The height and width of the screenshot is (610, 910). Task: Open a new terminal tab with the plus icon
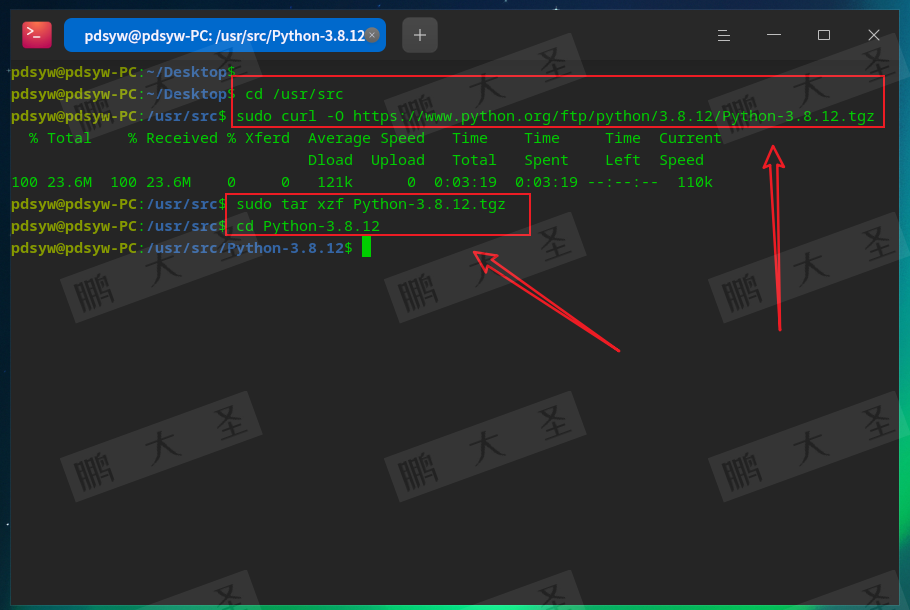click(x=419, y=34)
